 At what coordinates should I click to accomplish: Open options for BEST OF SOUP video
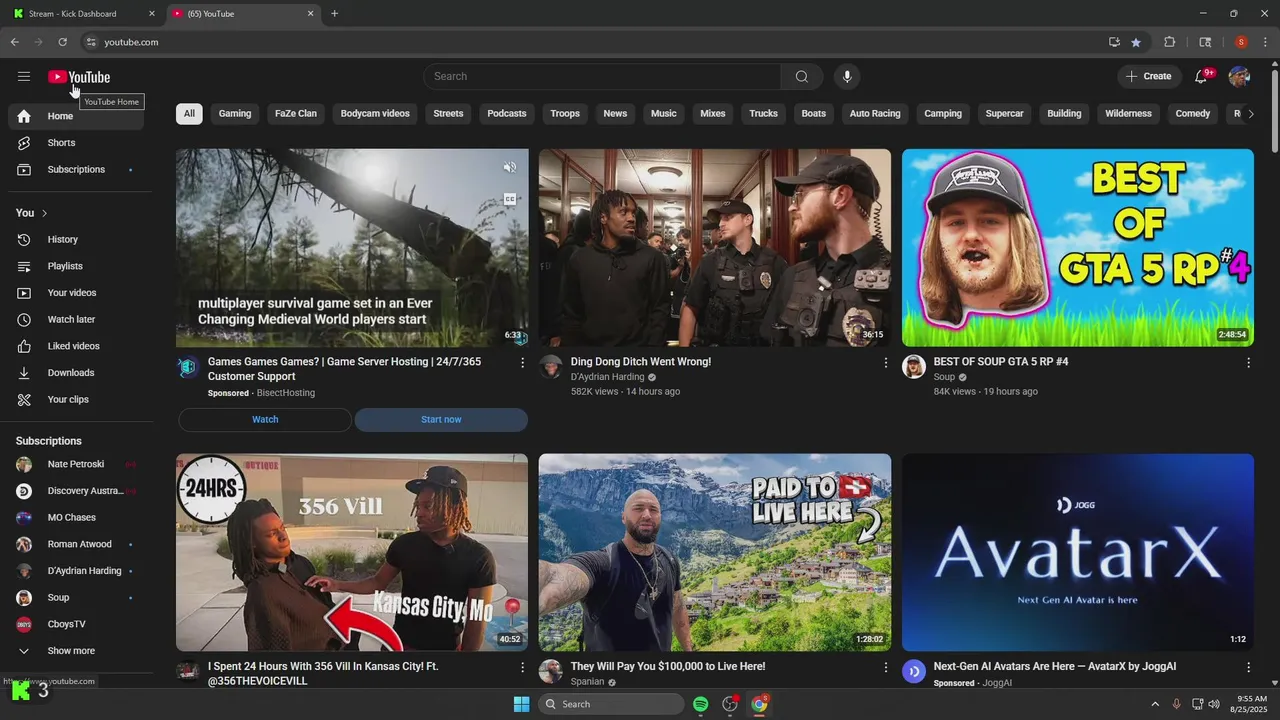(1248, 363)
